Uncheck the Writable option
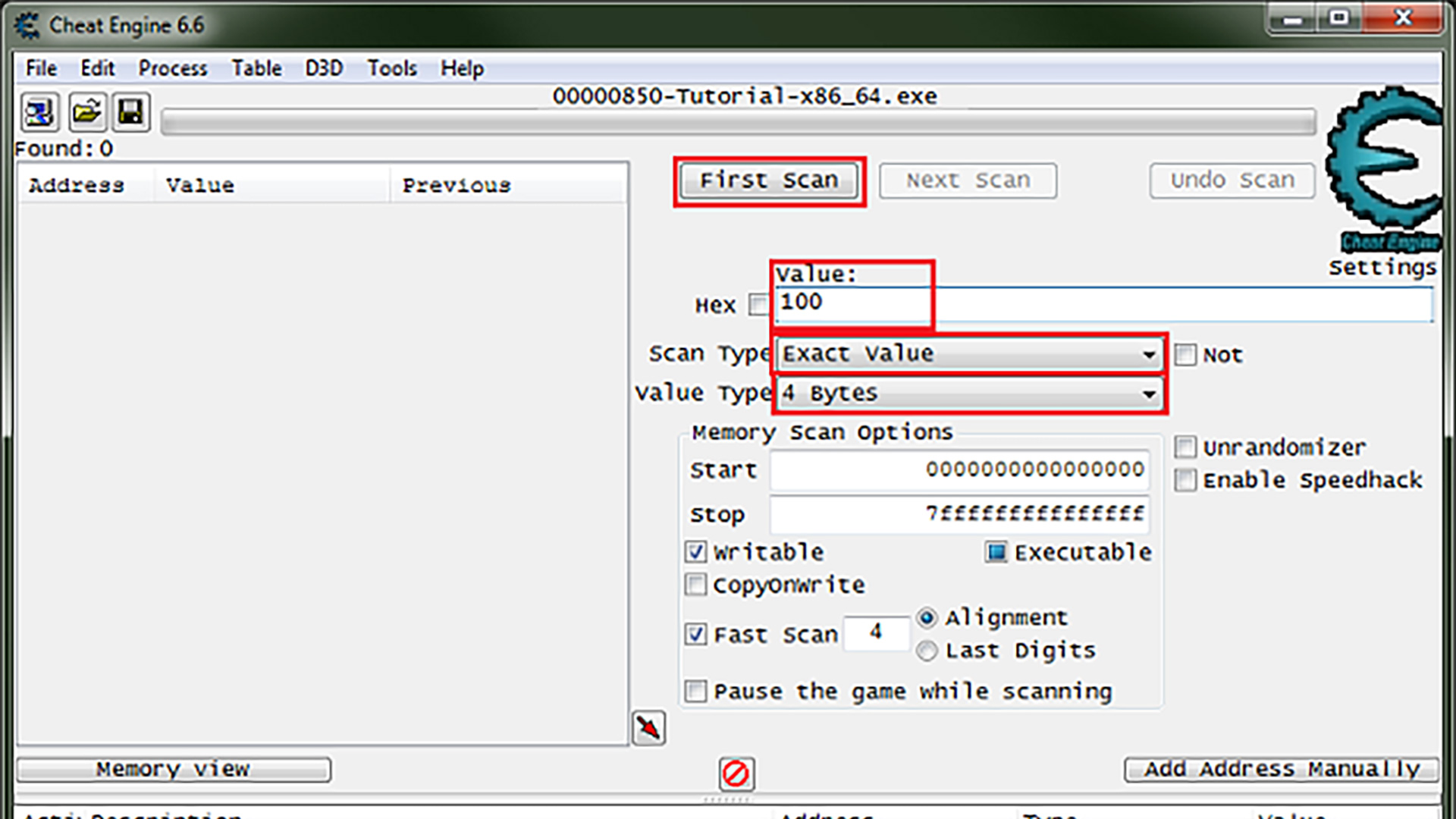 pos(695,552)
